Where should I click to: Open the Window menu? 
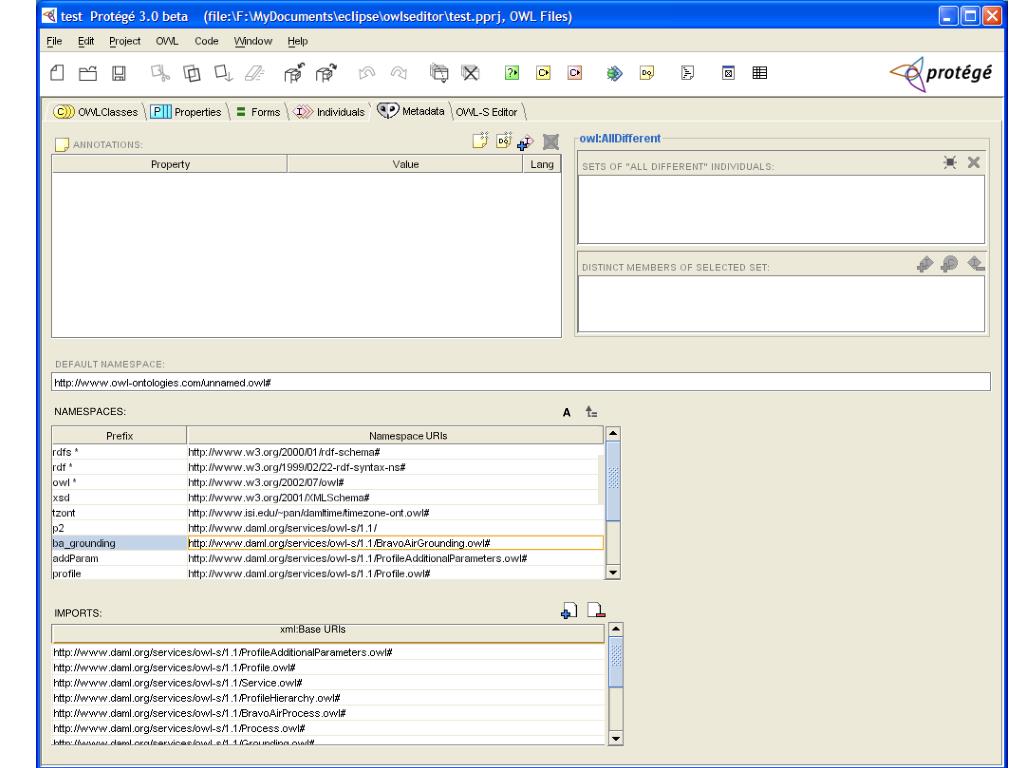pos(253,41)
